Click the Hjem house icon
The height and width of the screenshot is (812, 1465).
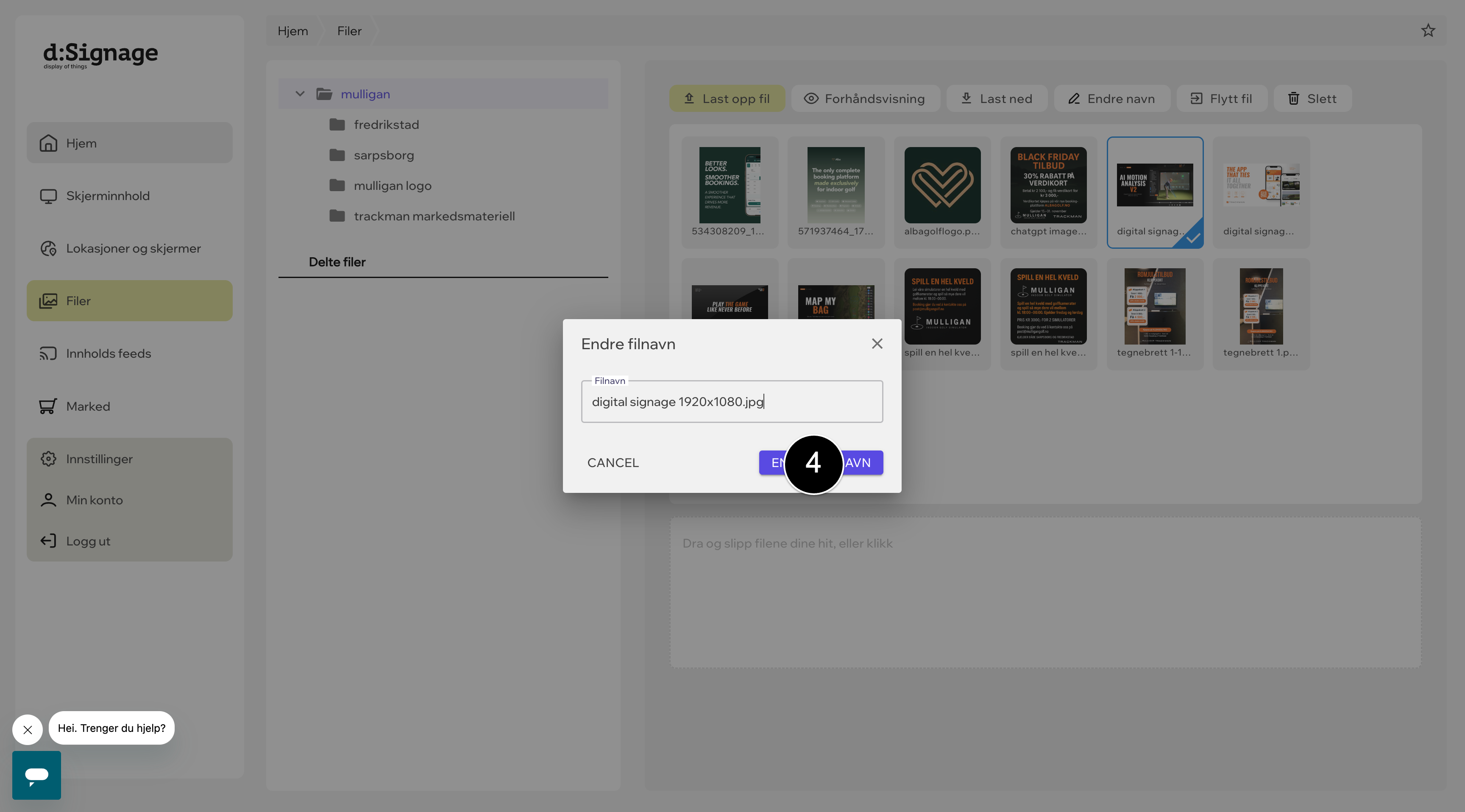pyautogui.click(x=48, y=143)
